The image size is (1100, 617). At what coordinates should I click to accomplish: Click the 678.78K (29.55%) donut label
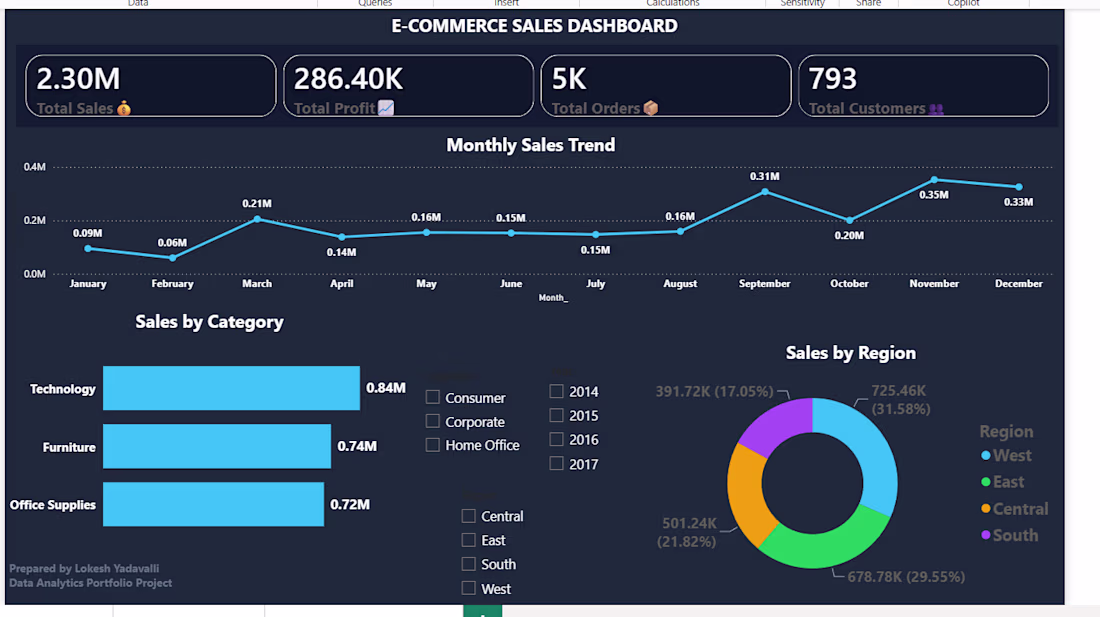(x=906, y=577)
